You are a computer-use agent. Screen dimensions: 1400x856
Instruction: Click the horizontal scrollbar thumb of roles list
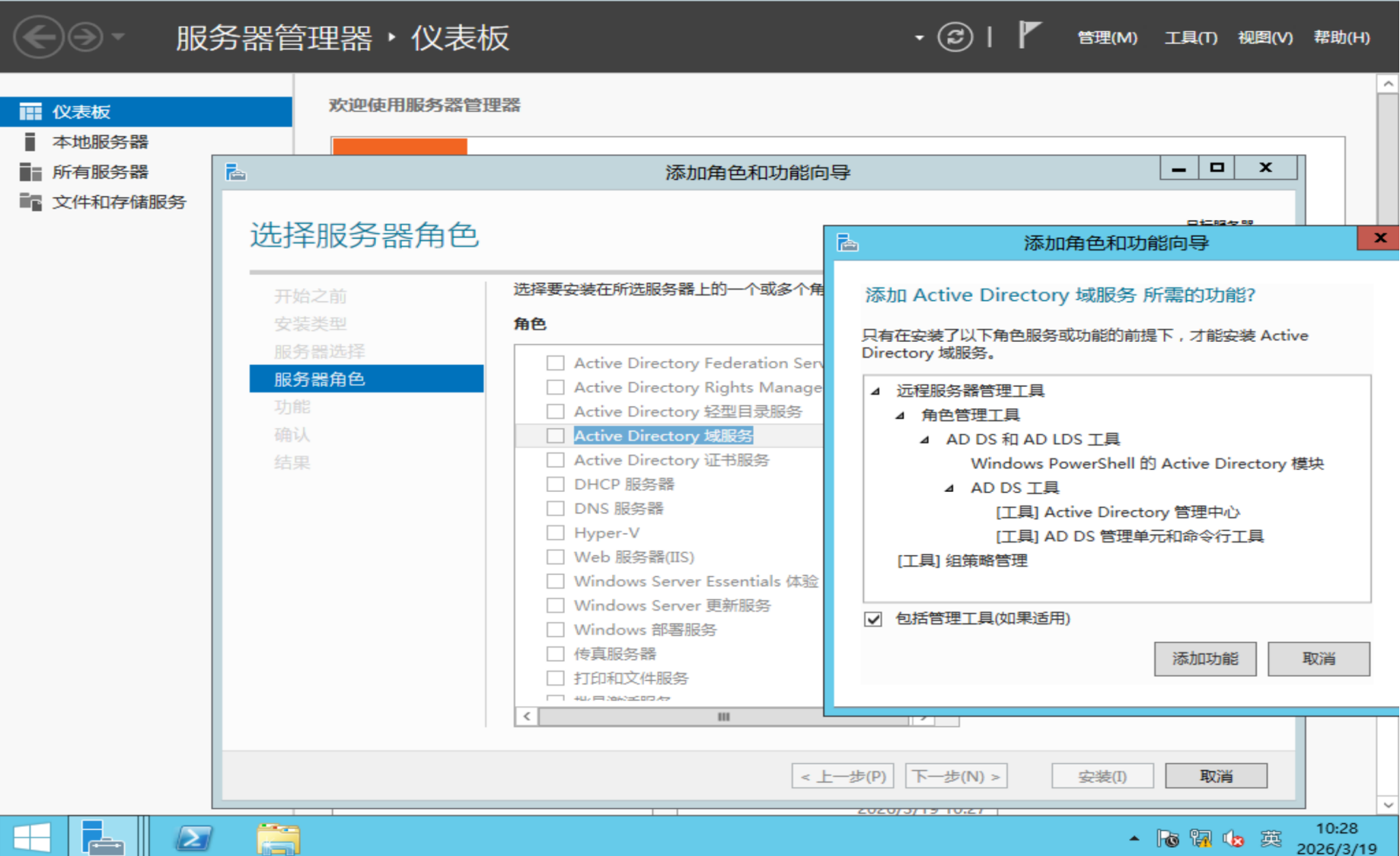click(x=723, y=717)
